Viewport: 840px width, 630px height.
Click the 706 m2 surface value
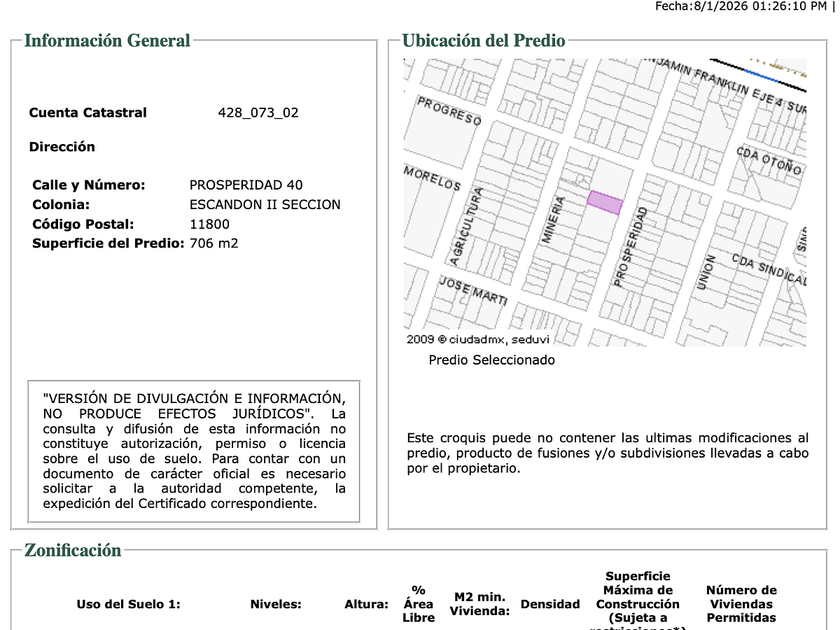click(x=214, y=243)
